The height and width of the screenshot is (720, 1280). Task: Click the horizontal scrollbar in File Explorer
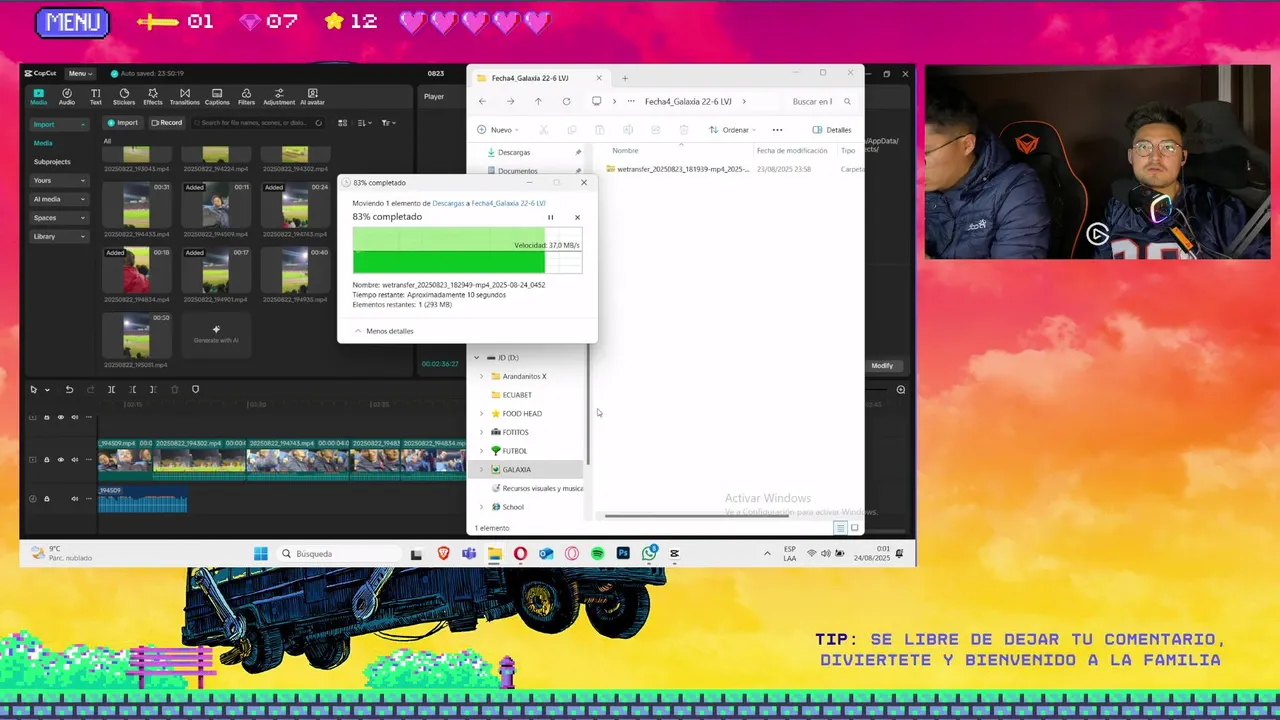[696, 516]
